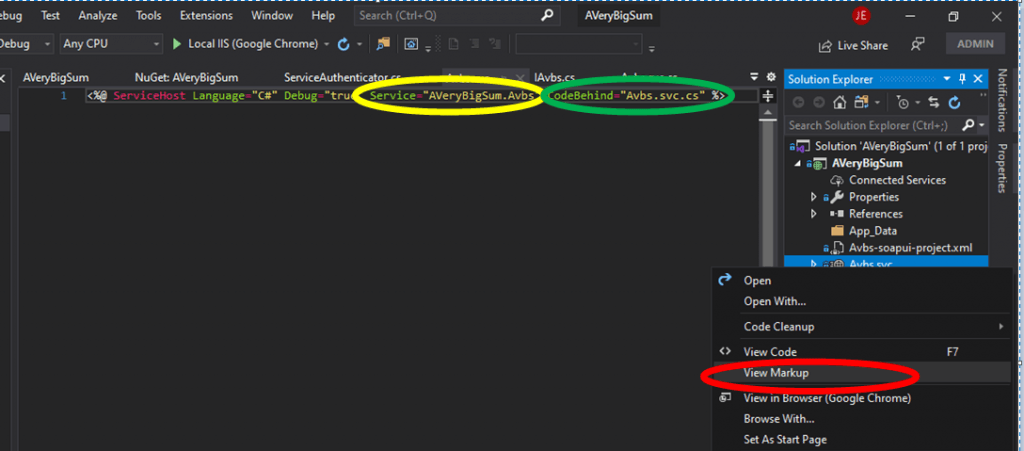Open the Any CPU platform dropdown

point(157,44)
